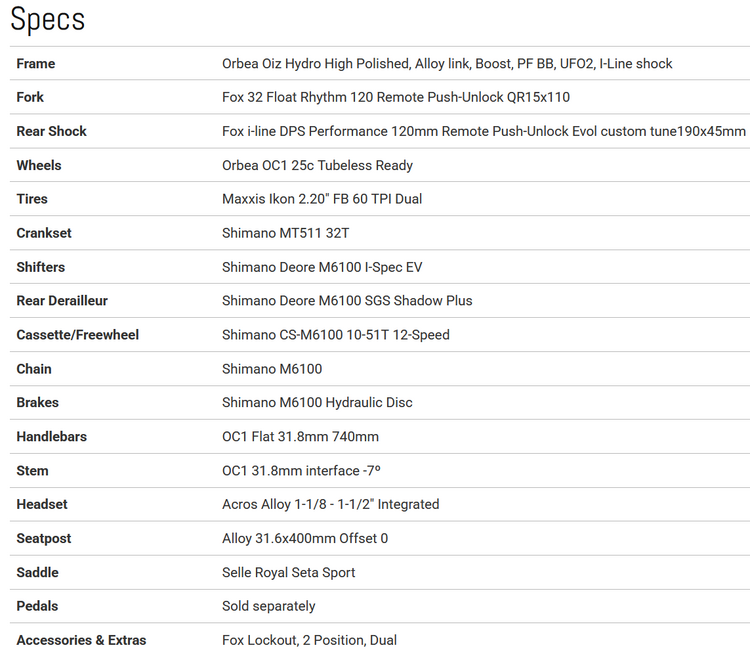Click the Cassette/Freewheel label
Screen dimensions: 750x656
tap(78, 334)
